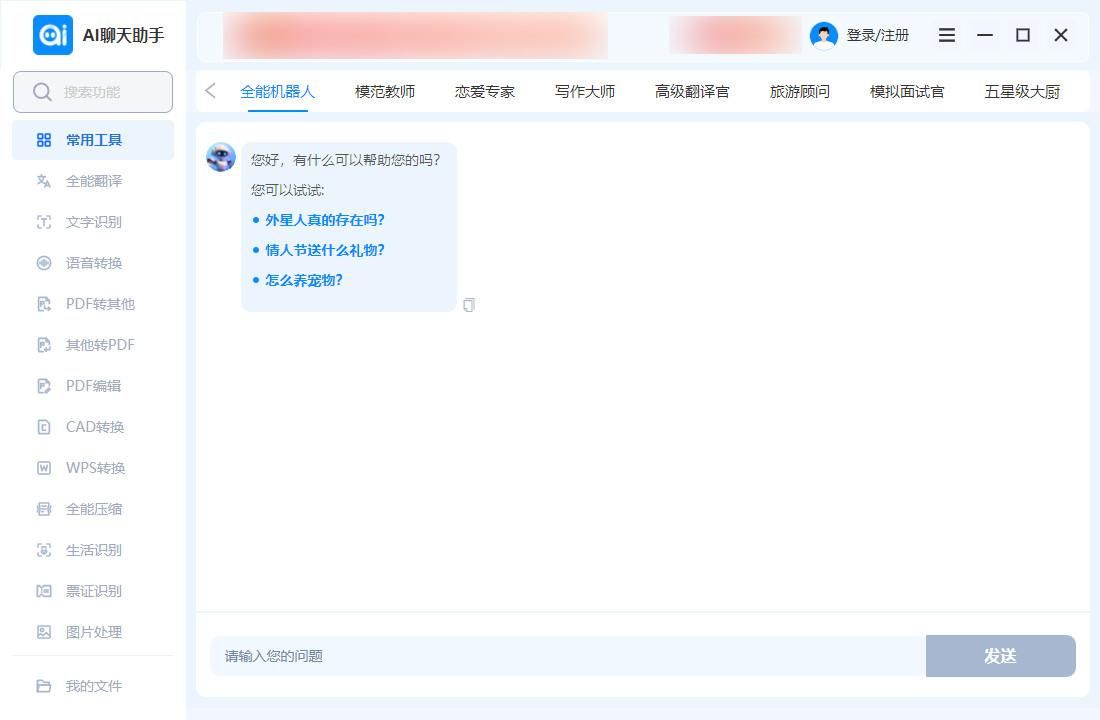Open 生活识别 from the sidebar
Image resolution: width=1100 pixels, height=720 pixels.
[x=93, y=550]
